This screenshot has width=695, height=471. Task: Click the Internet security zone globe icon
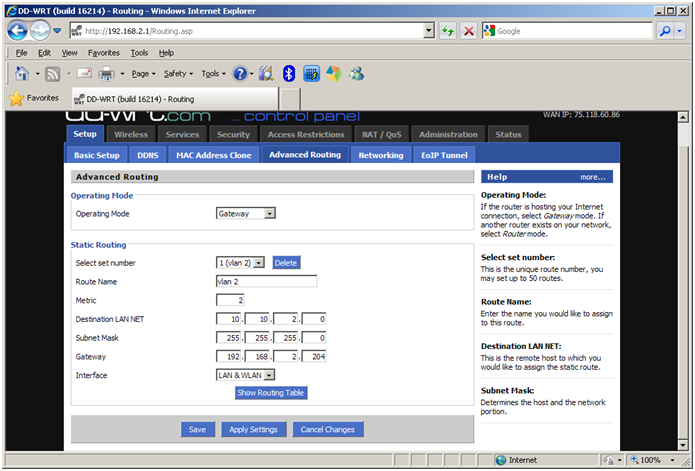click(501, 460)
